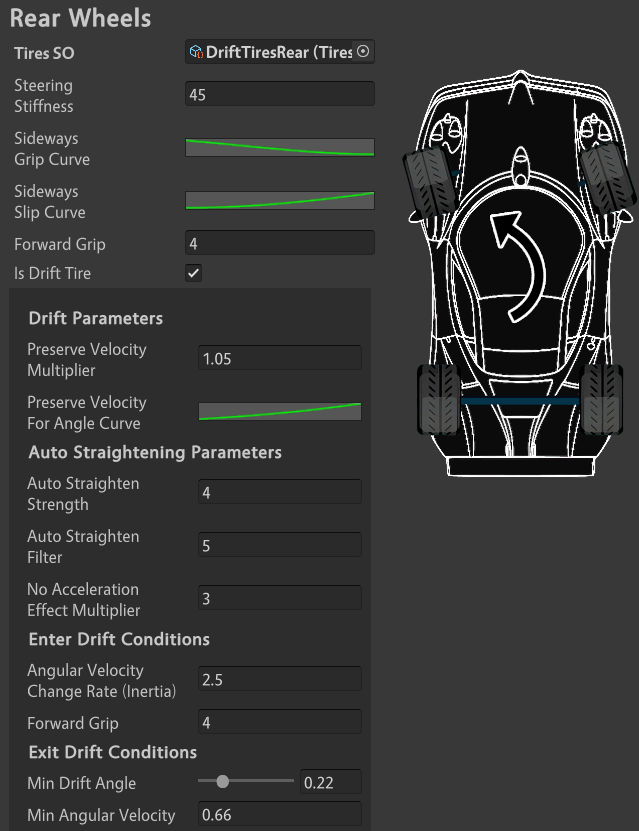Edit the Auto Straighten Strength field
The height and width of the screenshot is (831, 639).
pyautogui.click(x=280, y=492)
